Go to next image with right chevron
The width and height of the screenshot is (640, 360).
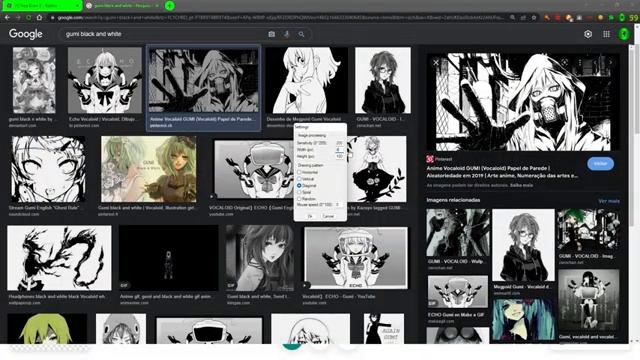click(611, 62)
